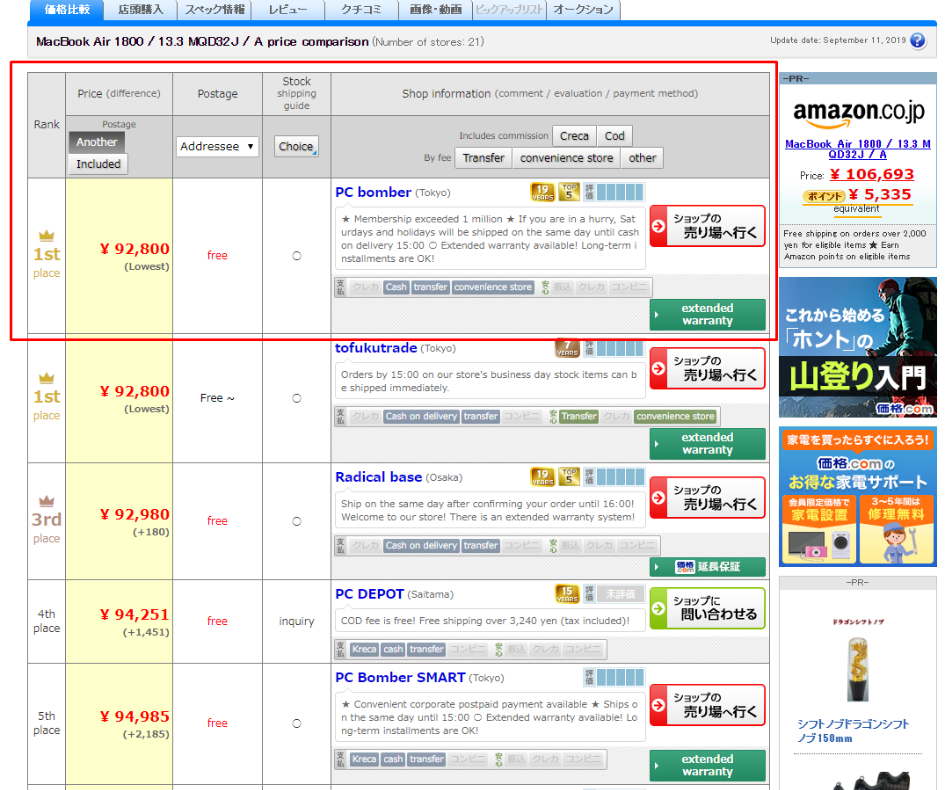This screenshot has height=790, width=945.
Task: Open the PC DEPOT shop link
Action: (x=369, y=594)
